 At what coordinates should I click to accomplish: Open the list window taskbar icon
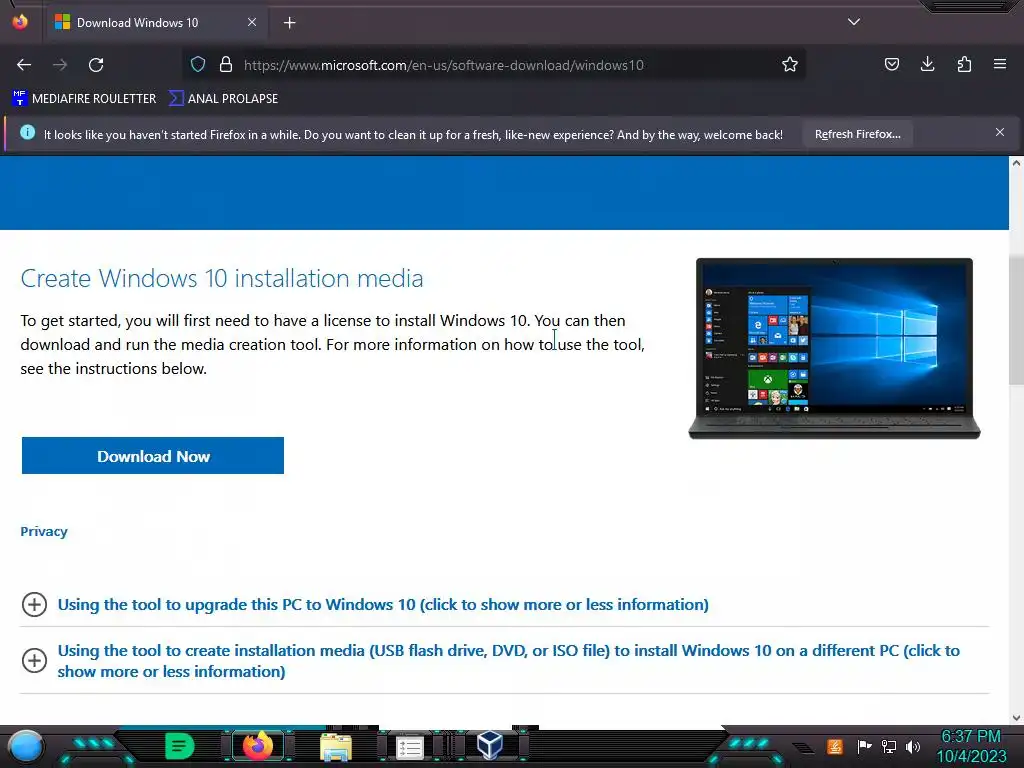coord(410,748)
